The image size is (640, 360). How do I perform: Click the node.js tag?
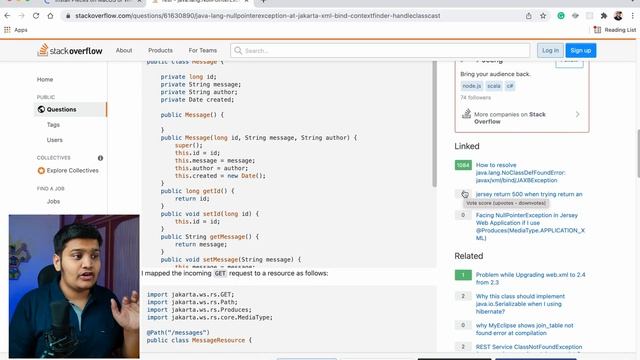472,86
